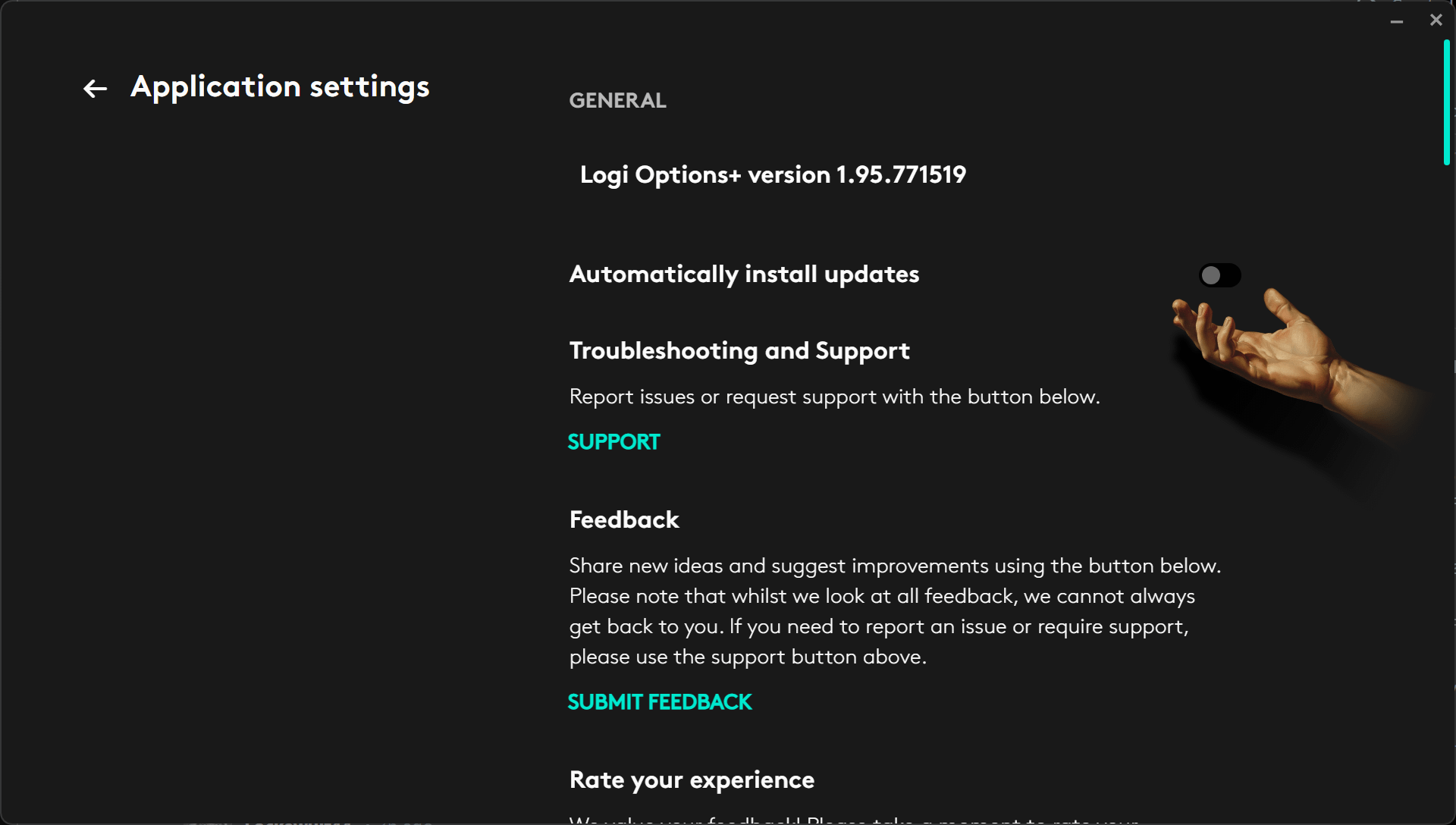Click the Share new ideas feedback paragraph

pos(895,611)
